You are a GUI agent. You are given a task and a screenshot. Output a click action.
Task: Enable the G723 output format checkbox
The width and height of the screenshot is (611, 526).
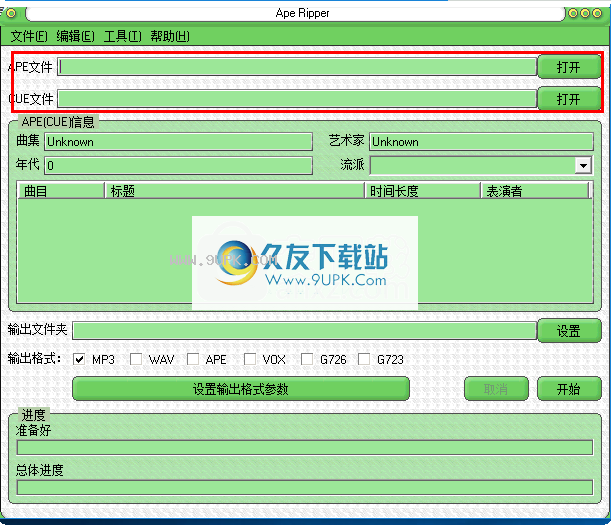[x=364, y=359]
